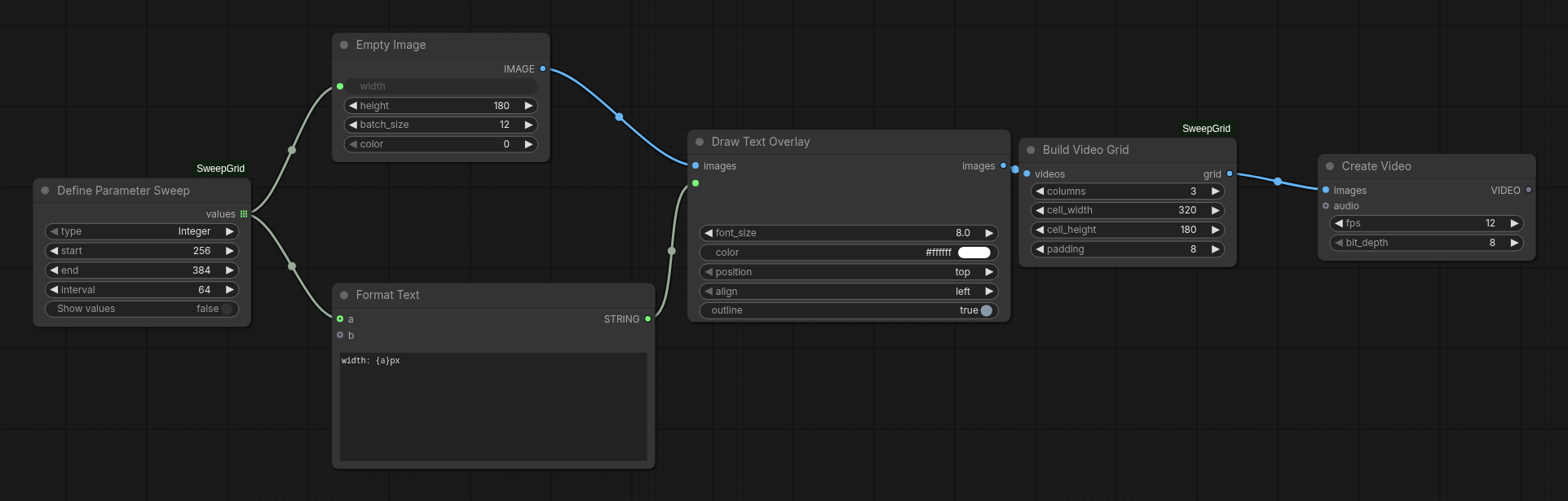Click the videos input socket on Build Video Grid
1568x501 pixels.
coord(1027,174)
